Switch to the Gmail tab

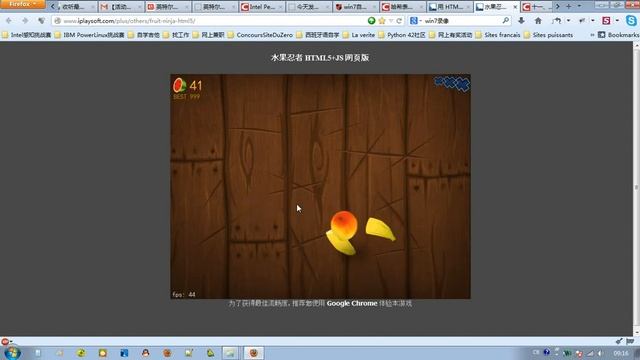(x=121, y=7)
